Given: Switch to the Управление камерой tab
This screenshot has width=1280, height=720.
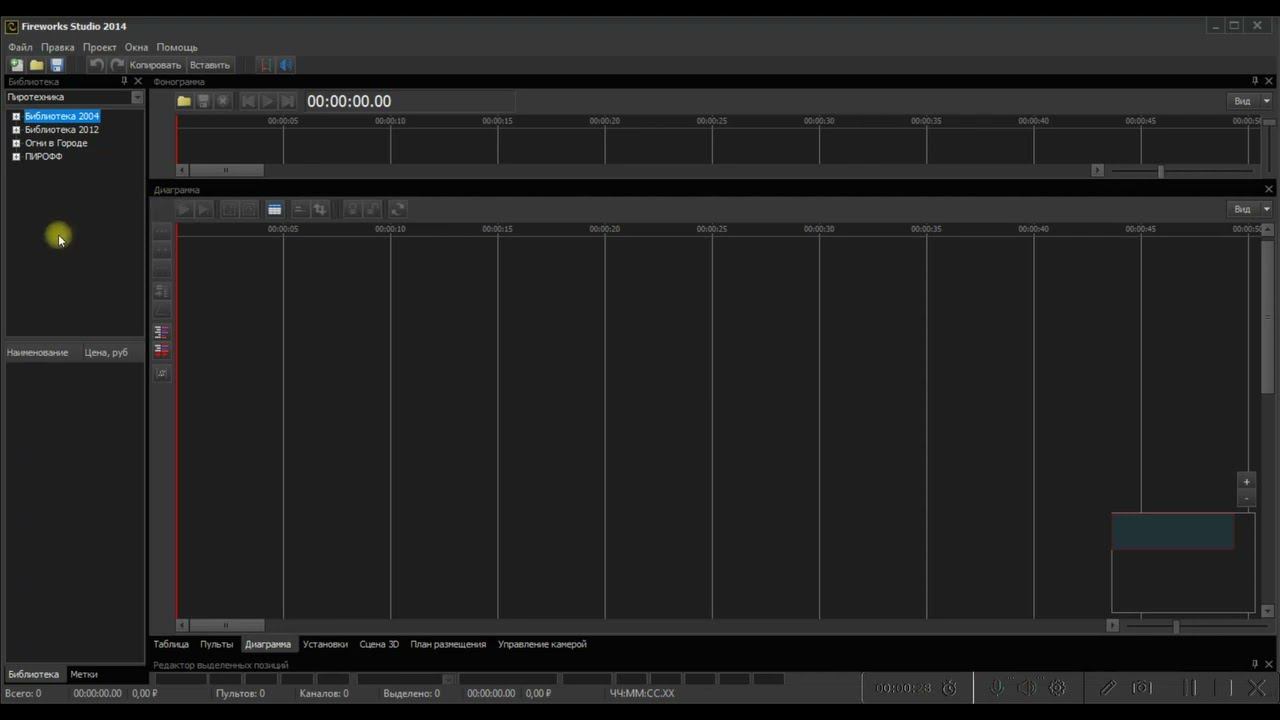Looking at the screenshot, I should [542, 644].
